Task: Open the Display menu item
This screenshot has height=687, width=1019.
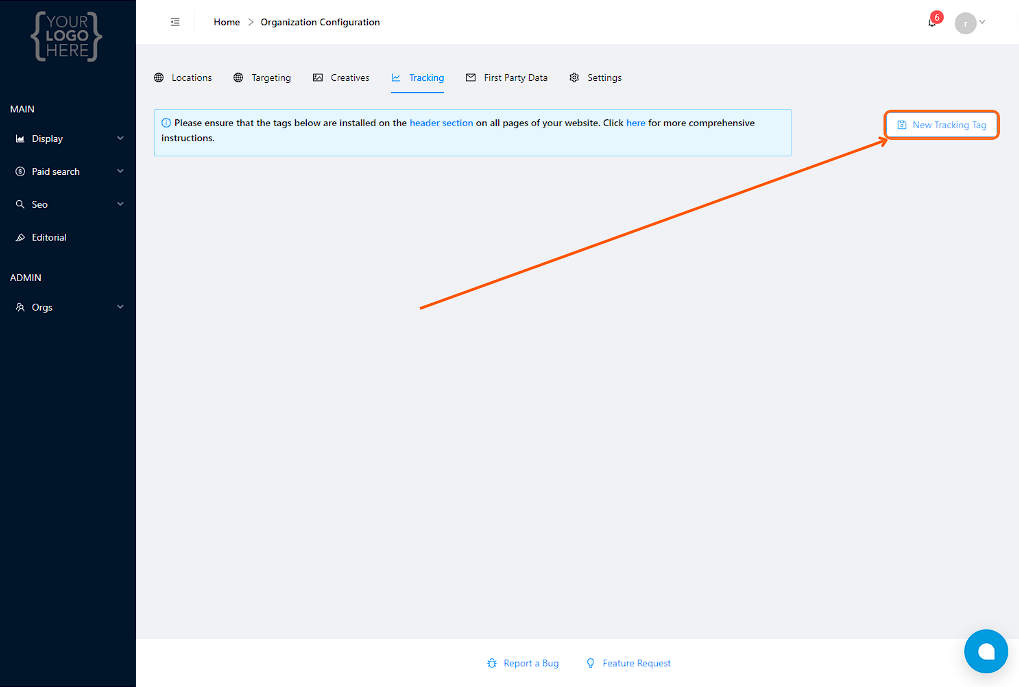Action: (68, 138)
